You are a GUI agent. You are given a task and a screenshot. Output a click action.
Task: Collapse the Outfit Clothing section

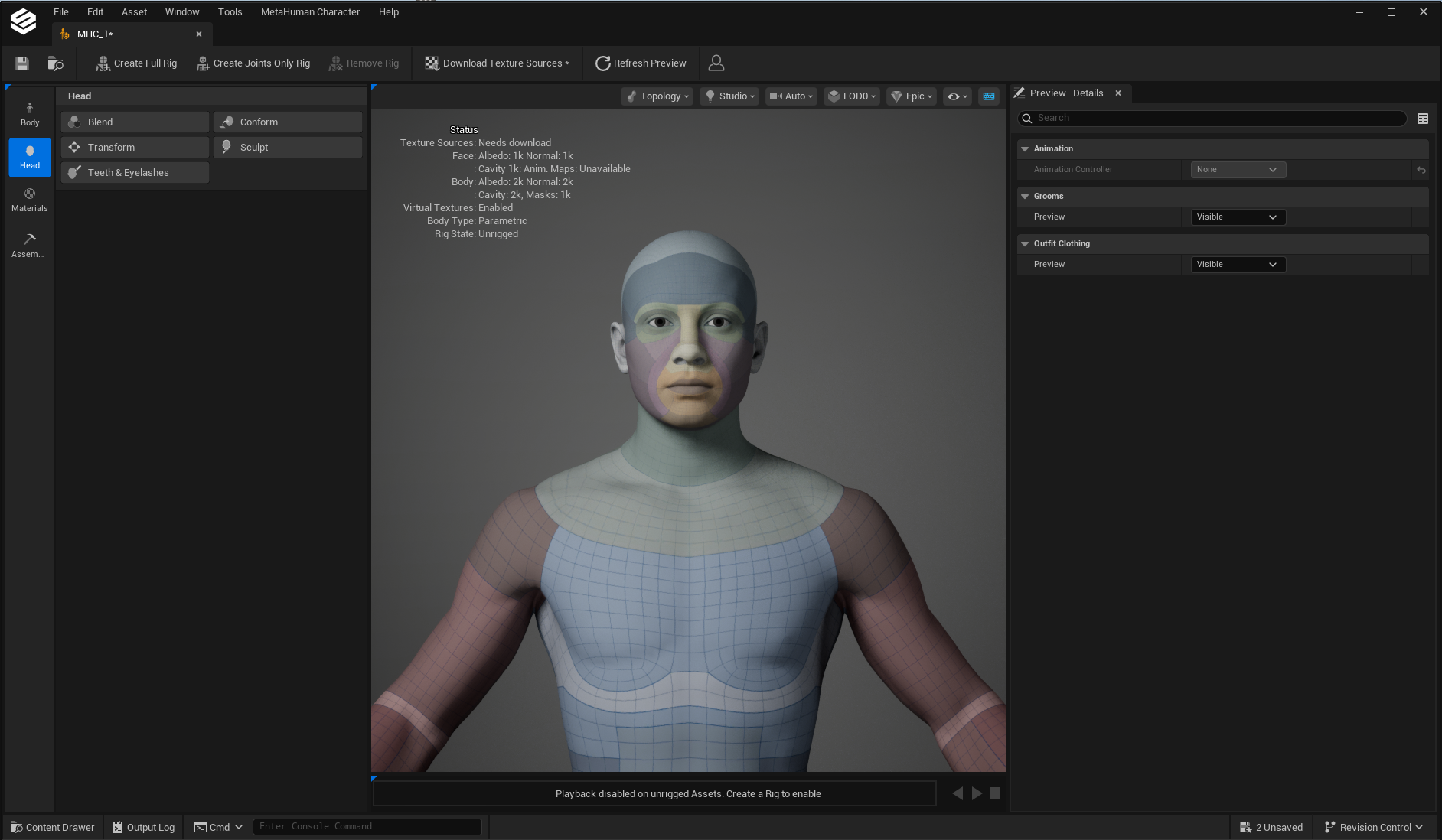(x=1025, y=244)
